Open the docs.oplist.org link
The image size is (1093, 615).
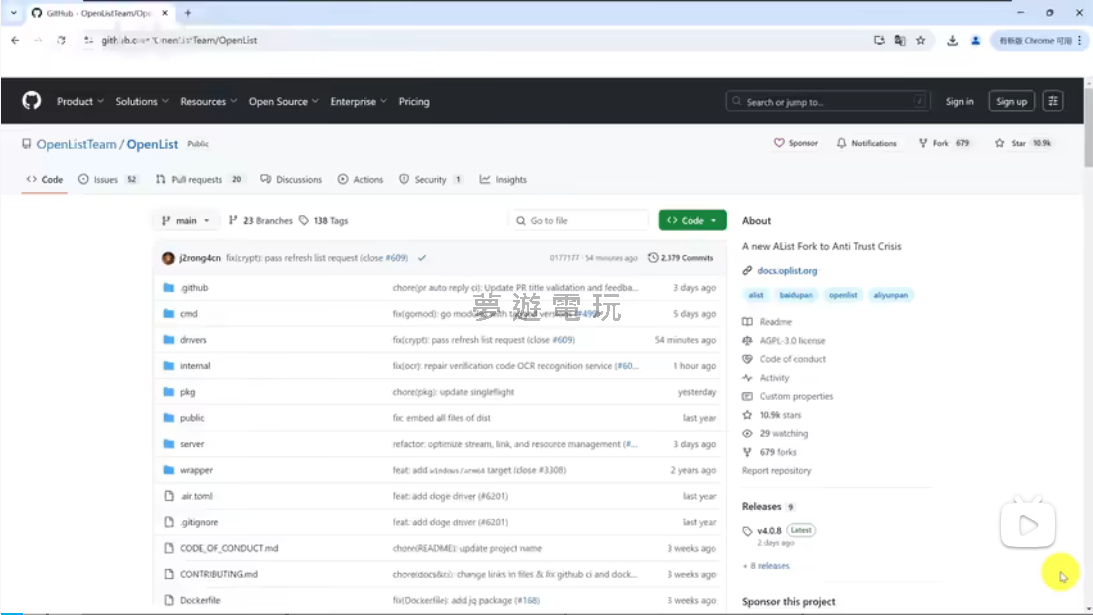click(x=786, y=271)
